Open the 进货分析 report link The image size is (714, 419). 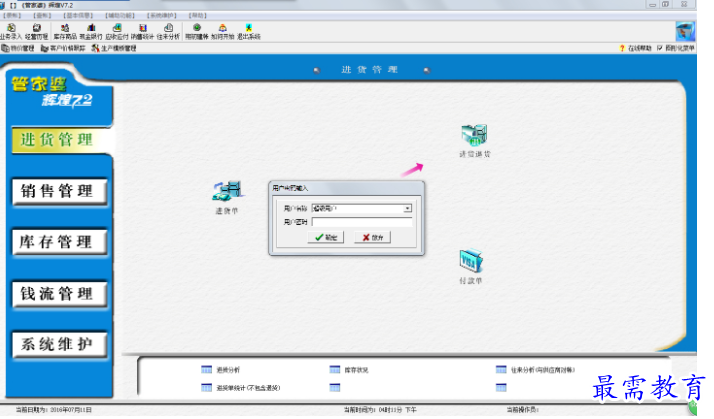click(x=228, y=370)
